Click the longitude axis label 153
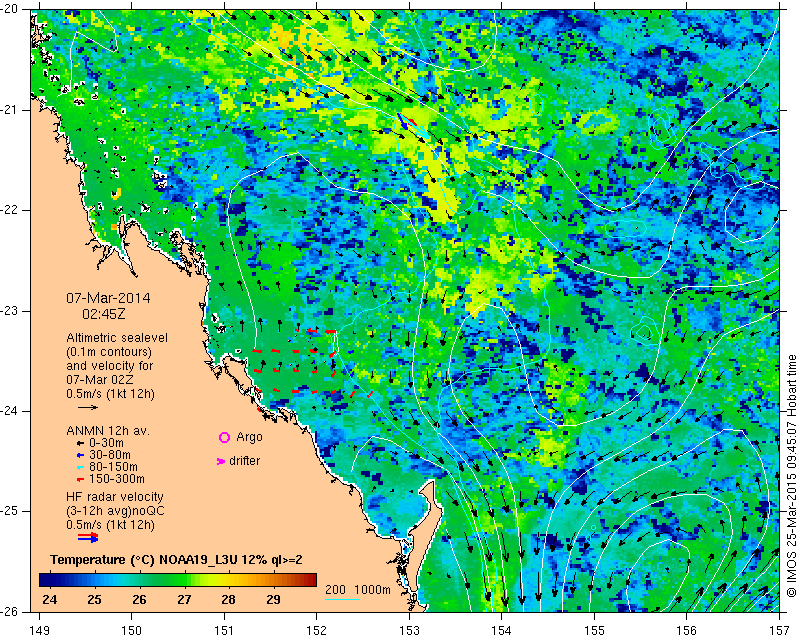The height and width of the screenshot is (640, 800). tap(409, 631)
